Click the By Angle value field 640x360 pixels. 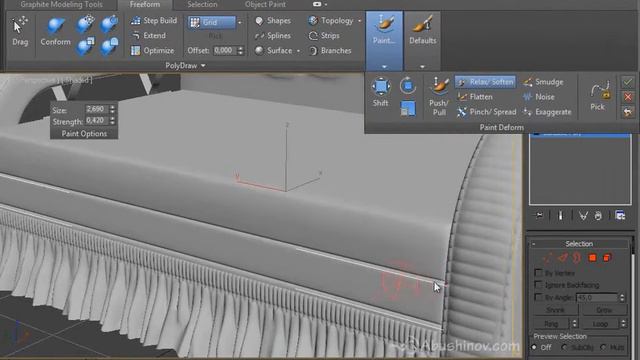[x=596, y=298]
